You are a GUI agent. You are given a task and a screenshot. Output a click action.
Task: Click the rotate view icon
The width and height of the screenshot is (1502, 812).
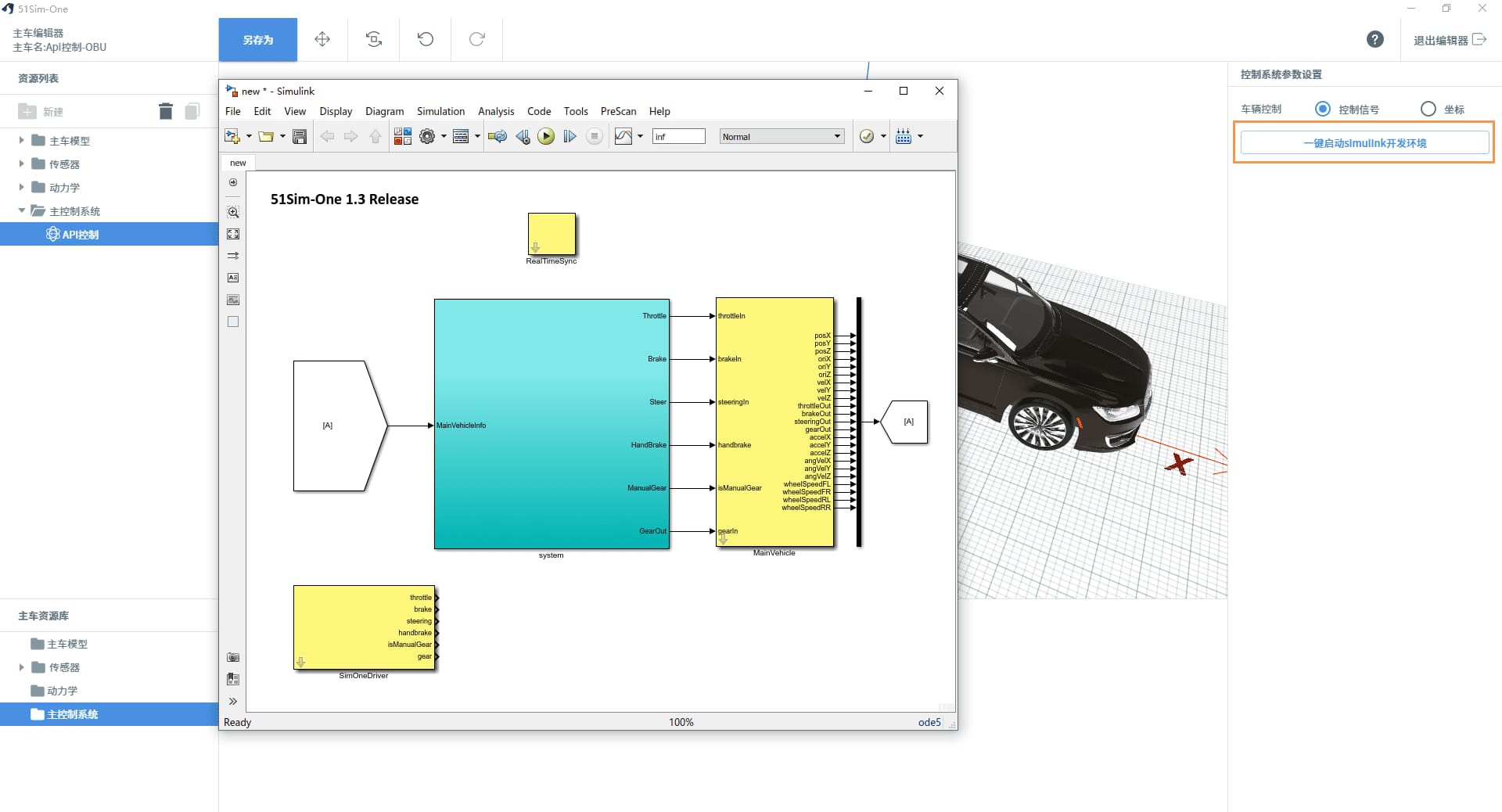click(374, 39)
